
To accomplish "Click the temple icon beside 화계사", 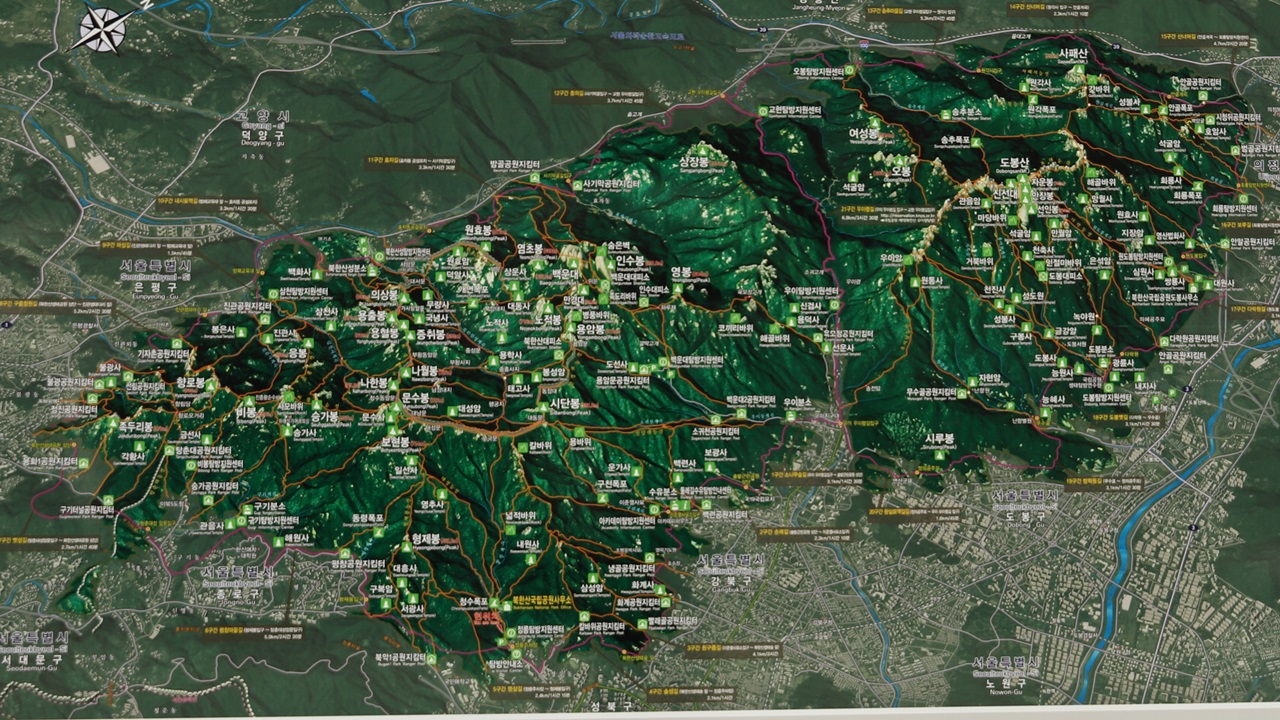I will click(x=661, y=587).
